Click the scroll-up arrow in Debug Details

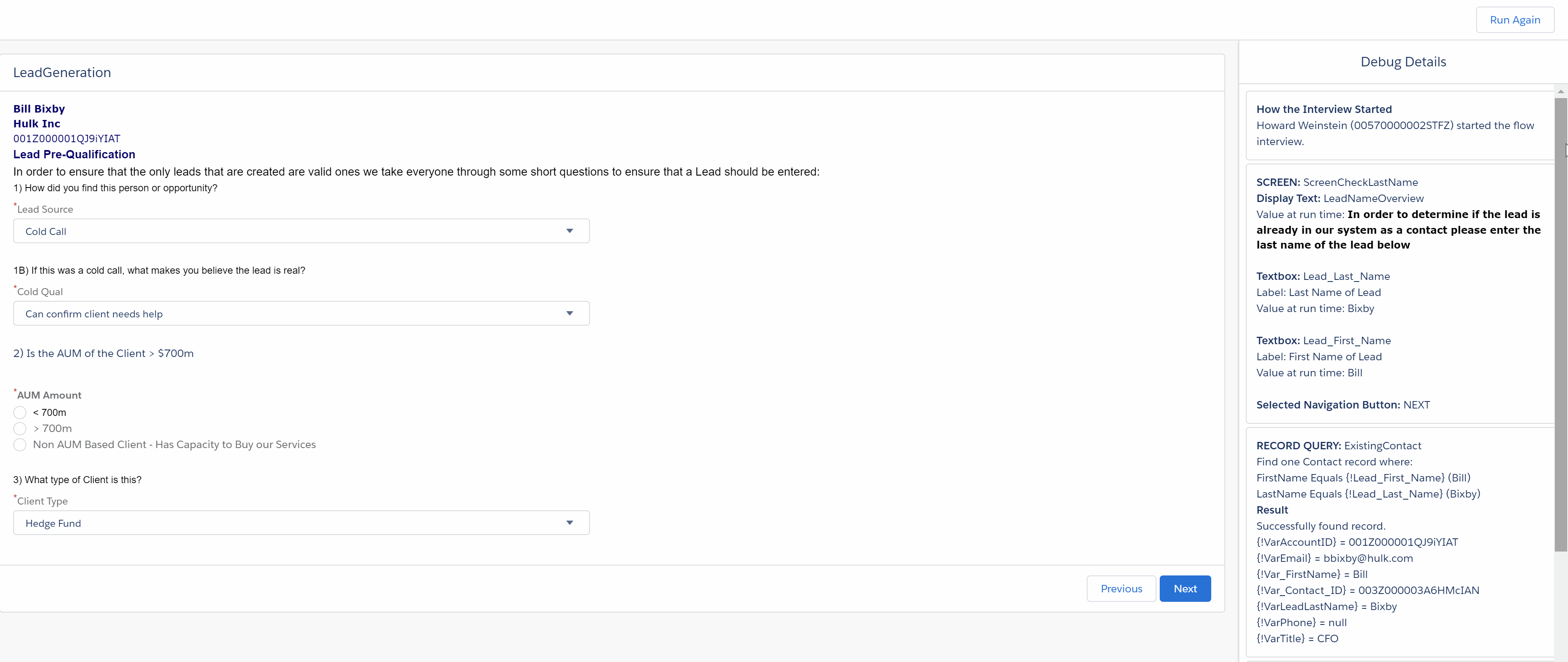click(1561, 92)
